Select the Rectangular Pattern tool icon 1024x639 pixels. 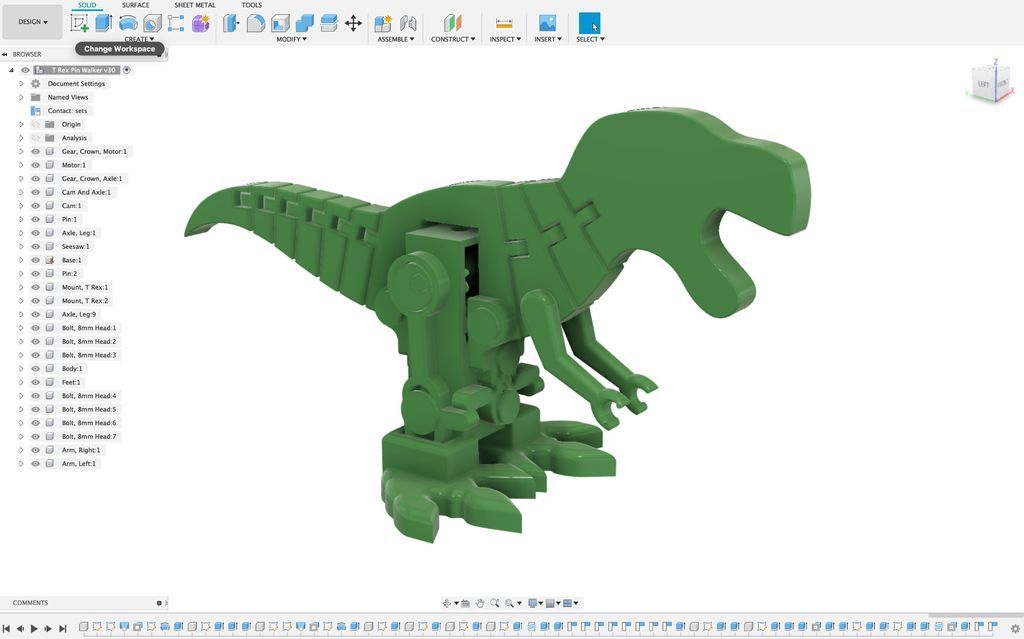pyautogui.click(x=176, y=24)
